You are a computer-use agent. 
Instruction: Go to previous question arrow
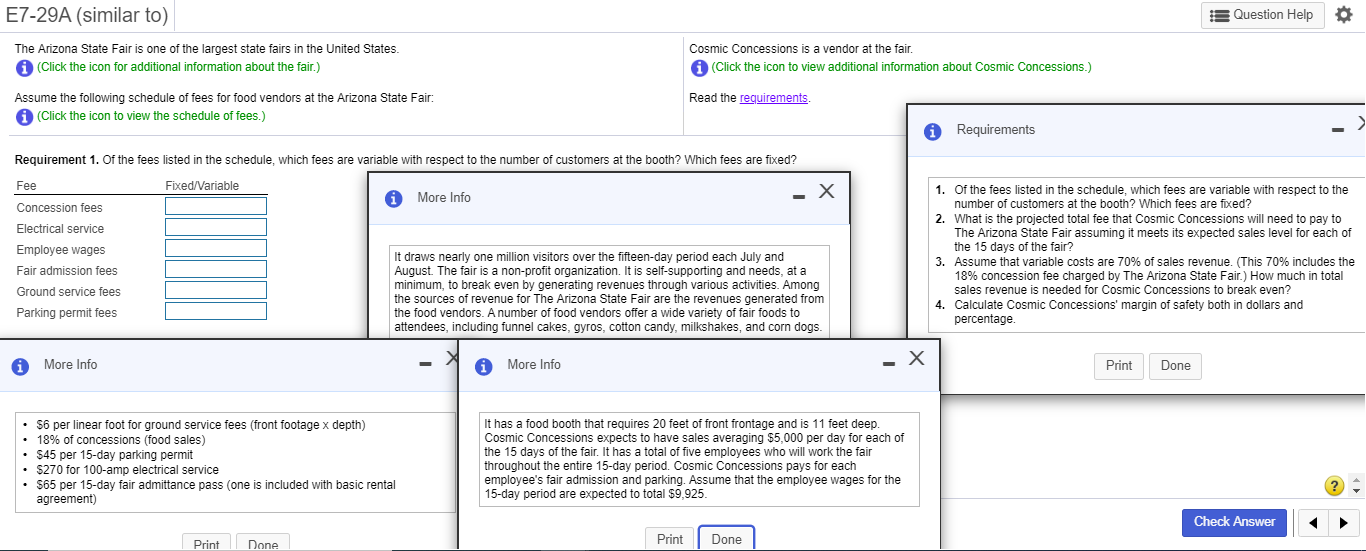click(x=1314, y=522)
